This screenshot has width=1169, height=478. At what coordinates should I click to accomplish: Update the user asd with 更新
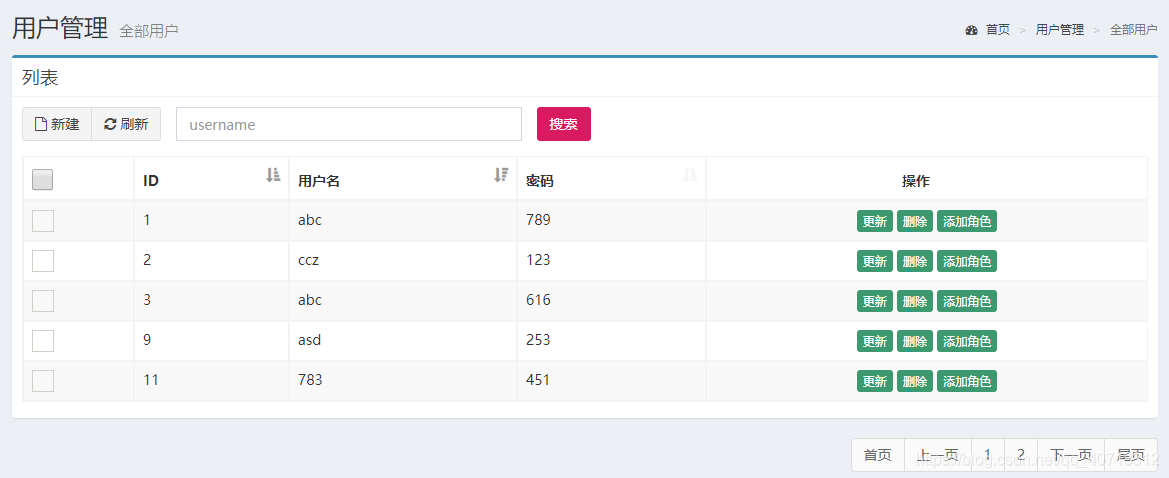pyautogui.click(x=875, y=342)
